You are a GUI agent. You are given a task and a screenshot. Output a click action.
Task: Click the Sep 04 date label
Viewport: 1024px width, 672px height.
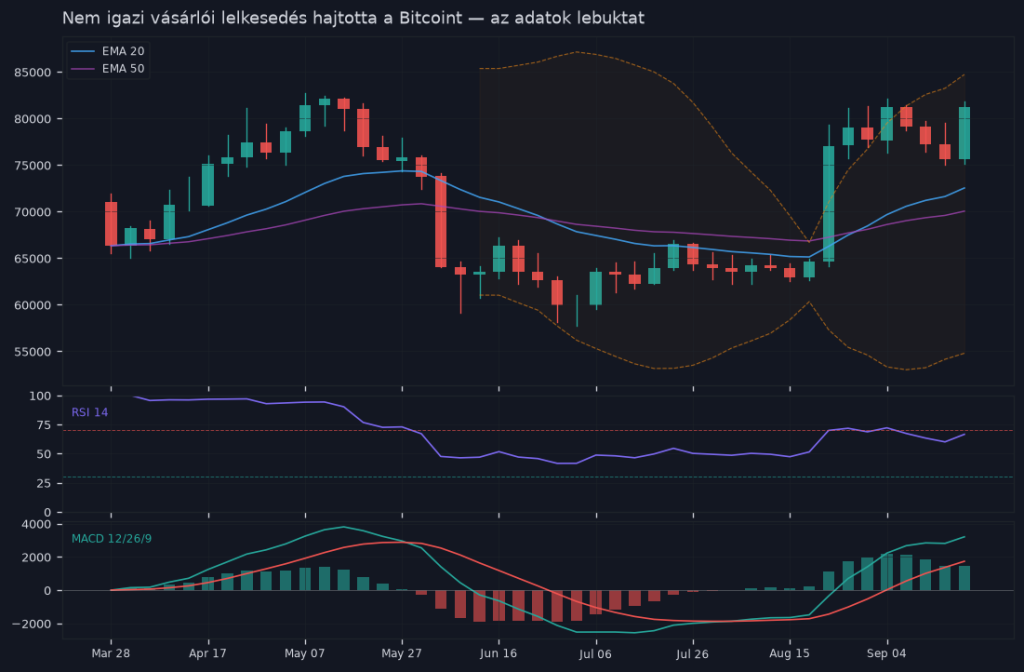887,654
